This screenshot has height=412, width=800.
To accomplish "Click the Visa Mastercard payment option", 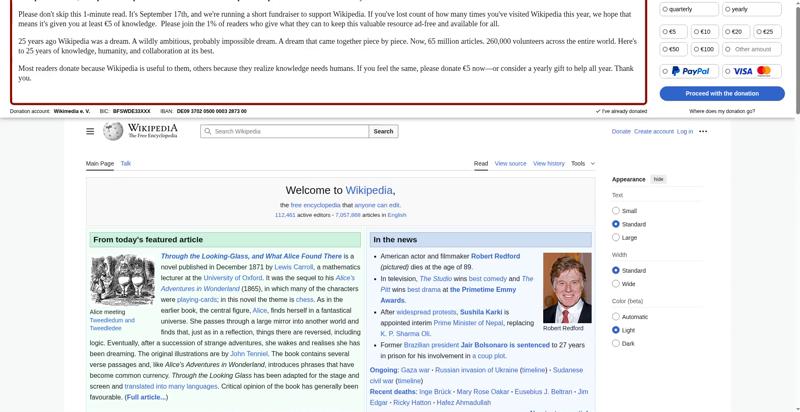I will click(752, 71).
